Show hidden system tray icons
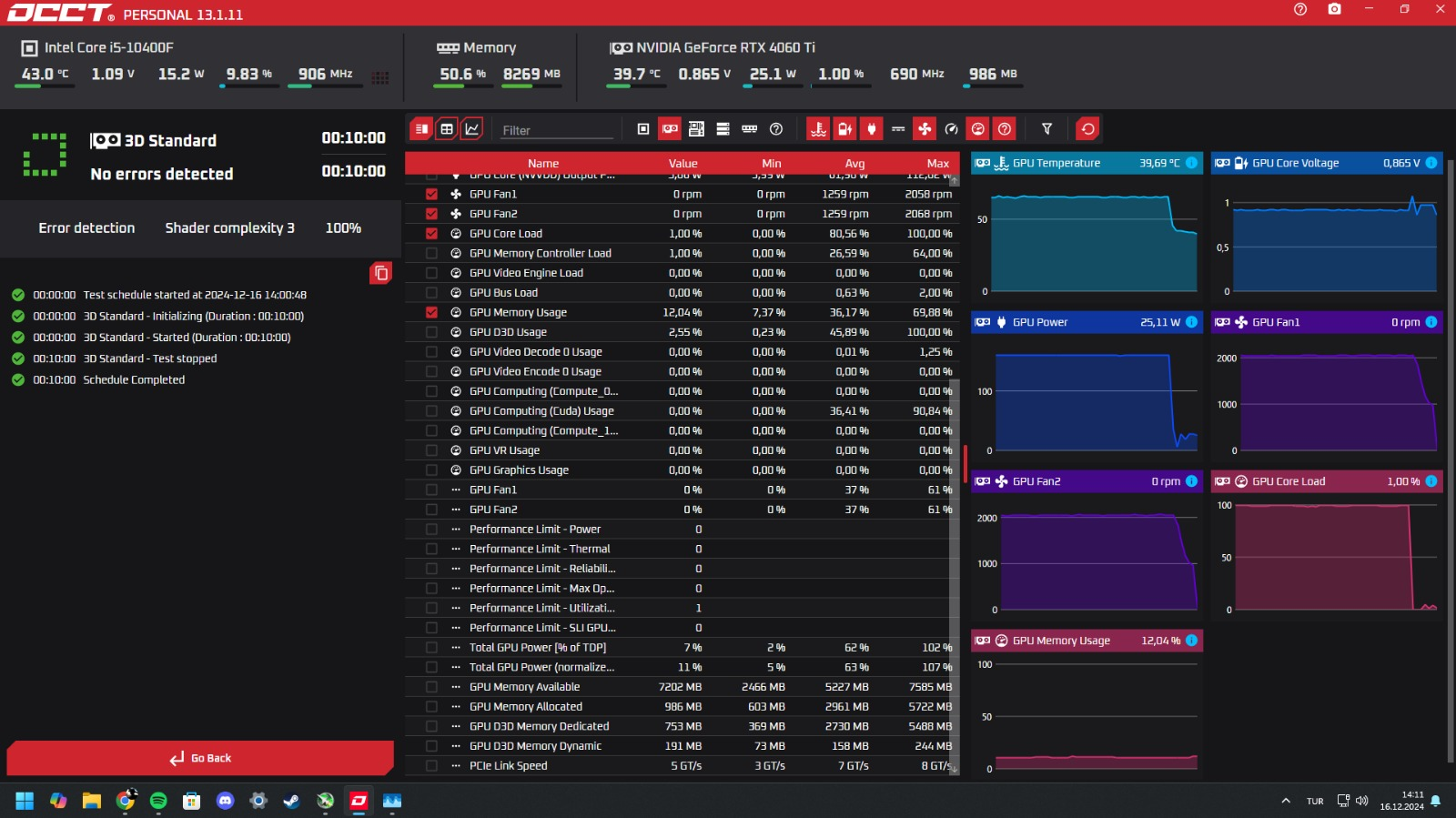 click(1286, 801)
